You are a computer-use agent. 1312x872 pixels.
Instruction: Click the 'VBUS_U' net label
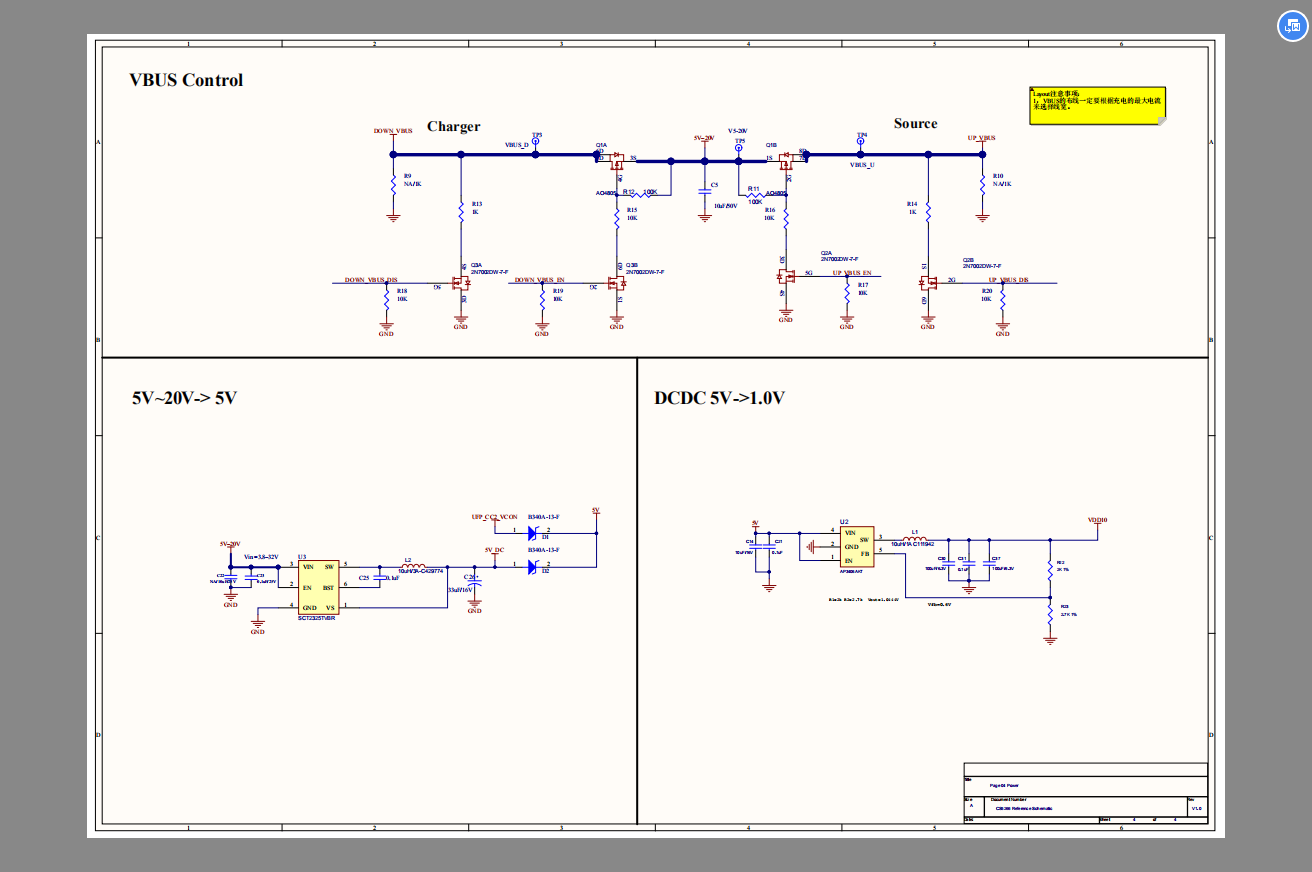[x=862, y=164]
